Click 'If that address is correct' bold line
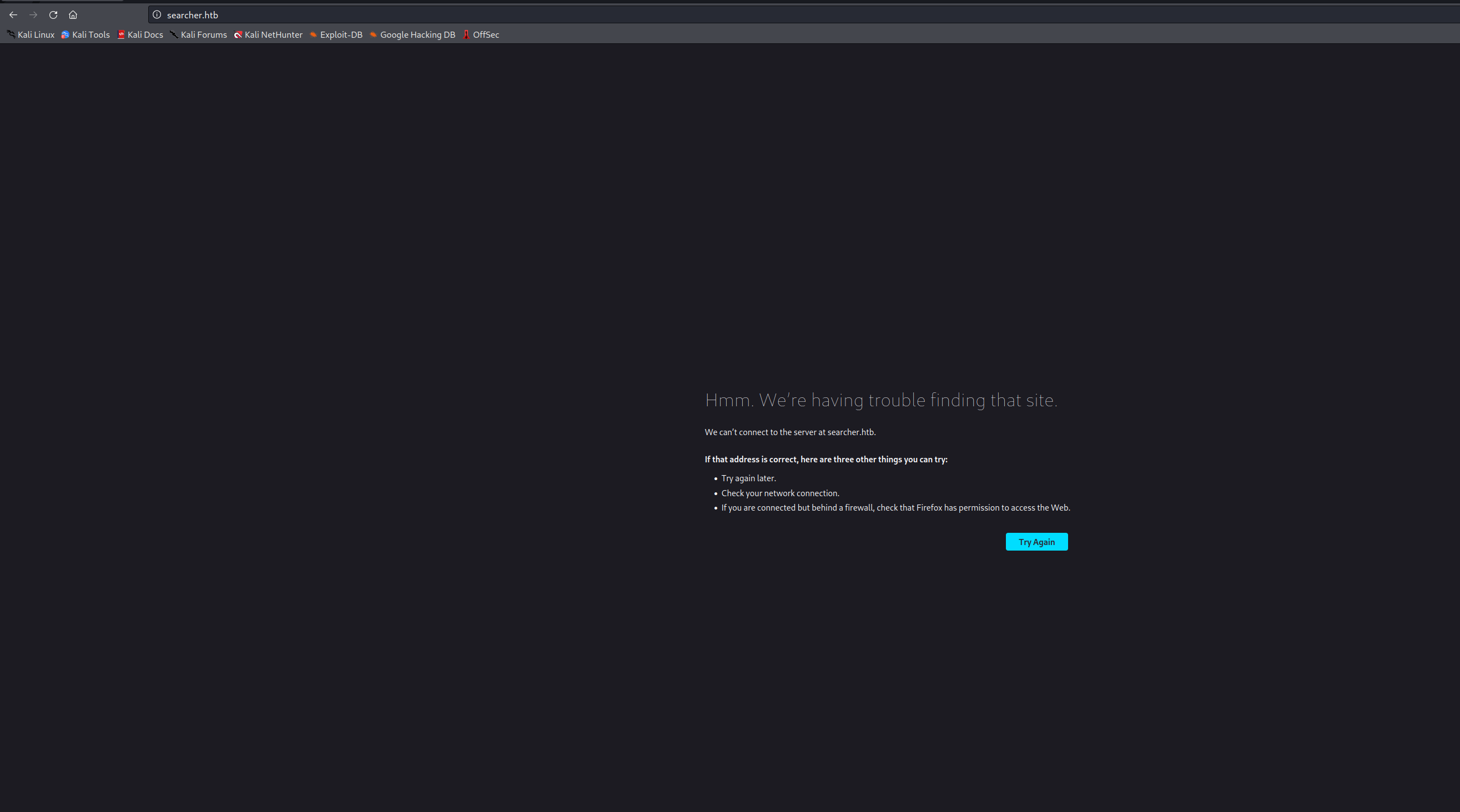Screen dimensions: 1460x812 [826, 459]
